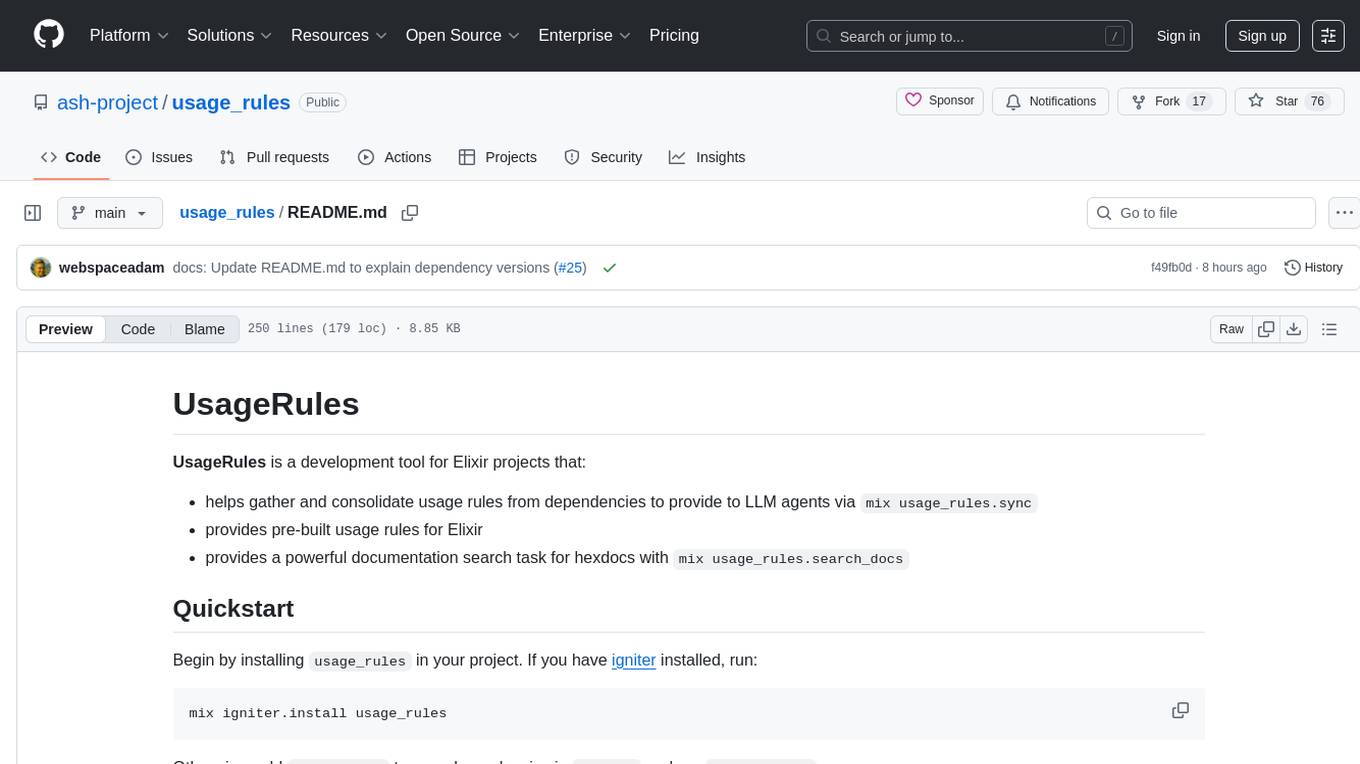This screenshot has height=764, width=1360.
Task: Open commit f49fb0d hash link
Action: tap(1171, 268)
